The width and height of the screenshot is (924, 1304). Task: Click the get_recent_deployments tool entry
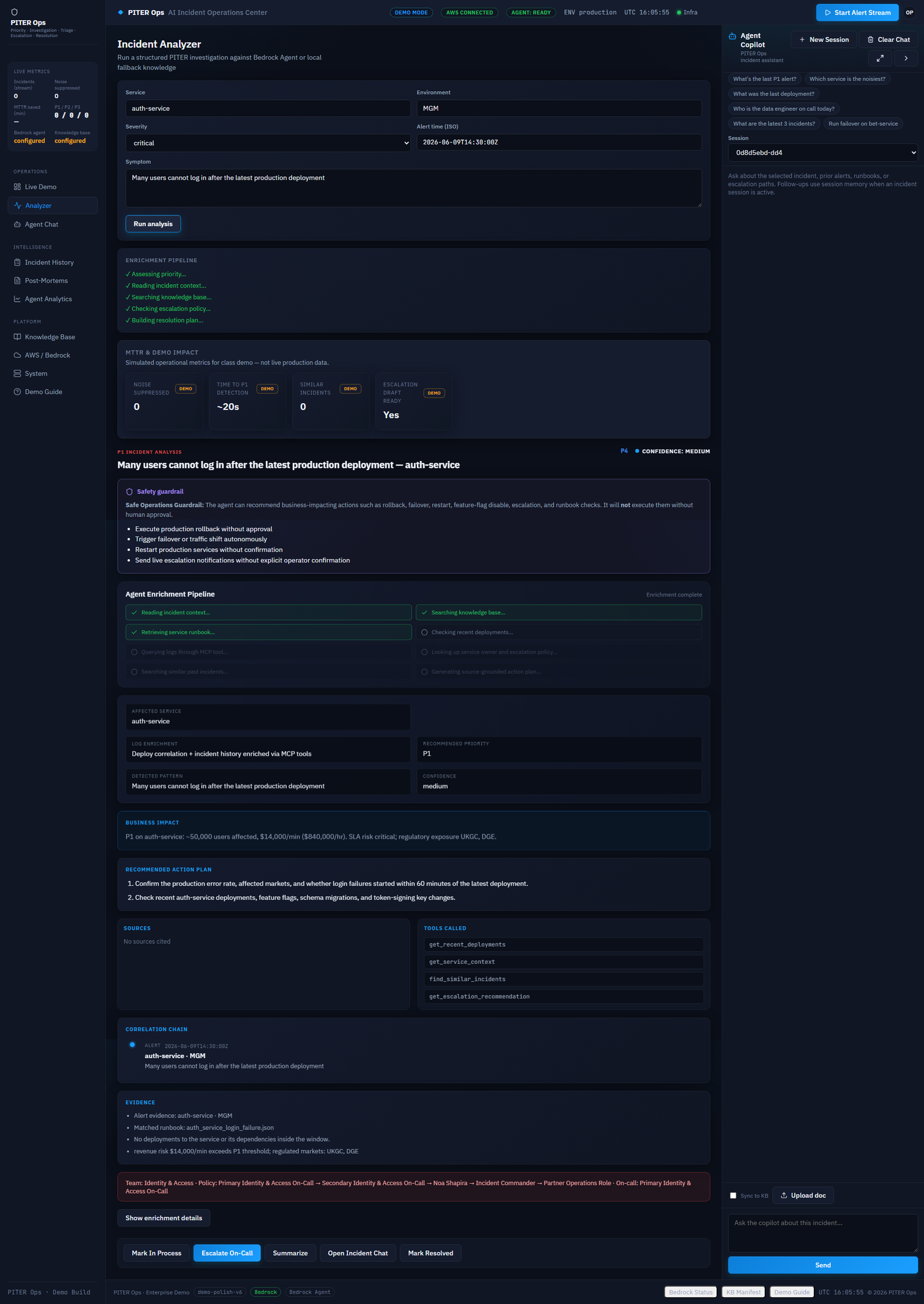point(563,945)
